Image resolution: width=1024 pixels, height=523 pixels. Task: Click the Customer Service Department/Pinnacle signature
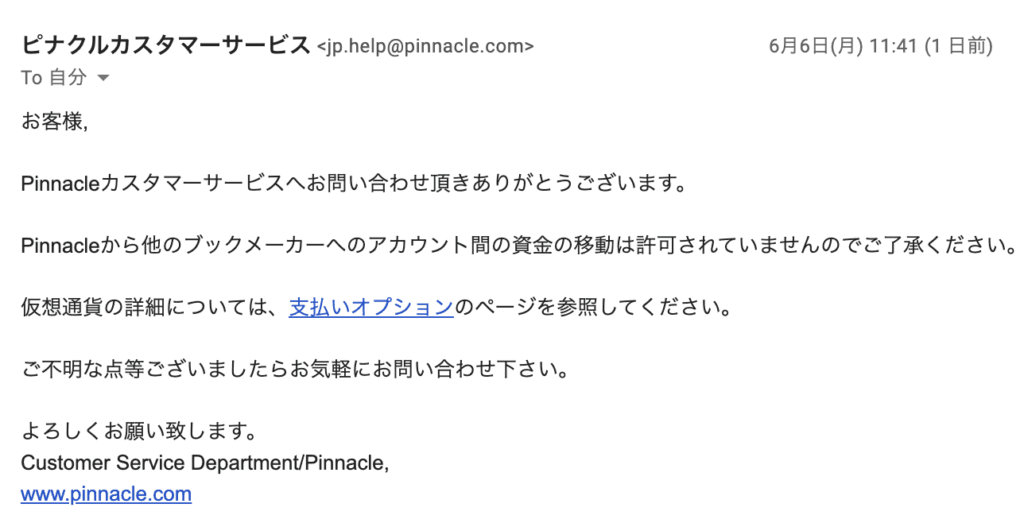pyautogui.click(x=205, y=463)
